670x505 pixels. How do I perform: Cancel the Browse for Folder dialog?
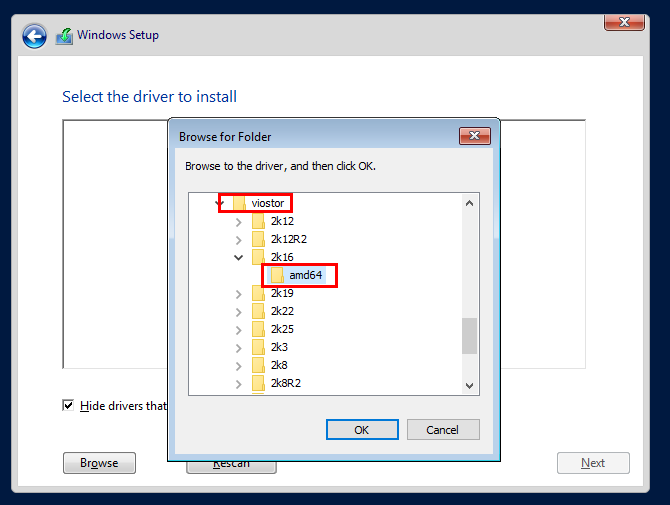(443, 429)
